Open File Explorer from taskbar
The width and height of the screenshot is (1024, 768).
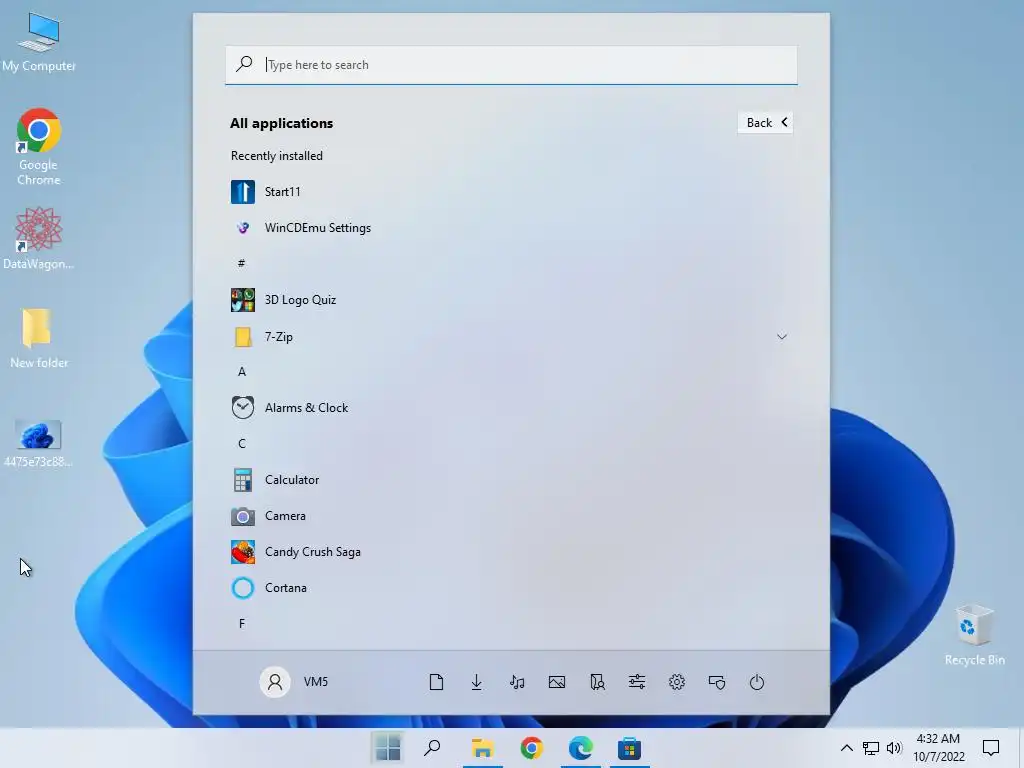(483, 748)
